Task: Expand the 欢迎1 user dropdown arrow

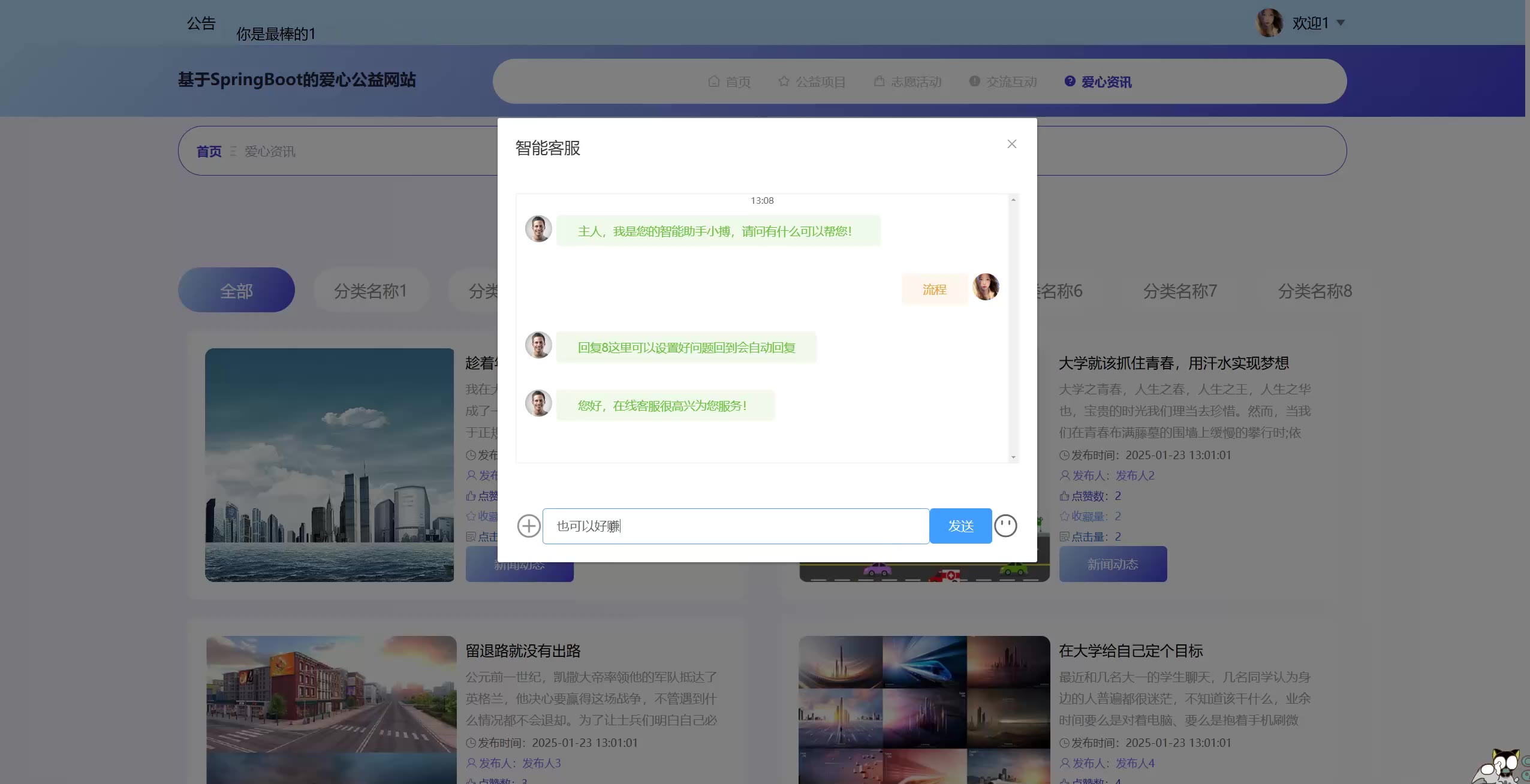Action: [x=1341, y=23]
